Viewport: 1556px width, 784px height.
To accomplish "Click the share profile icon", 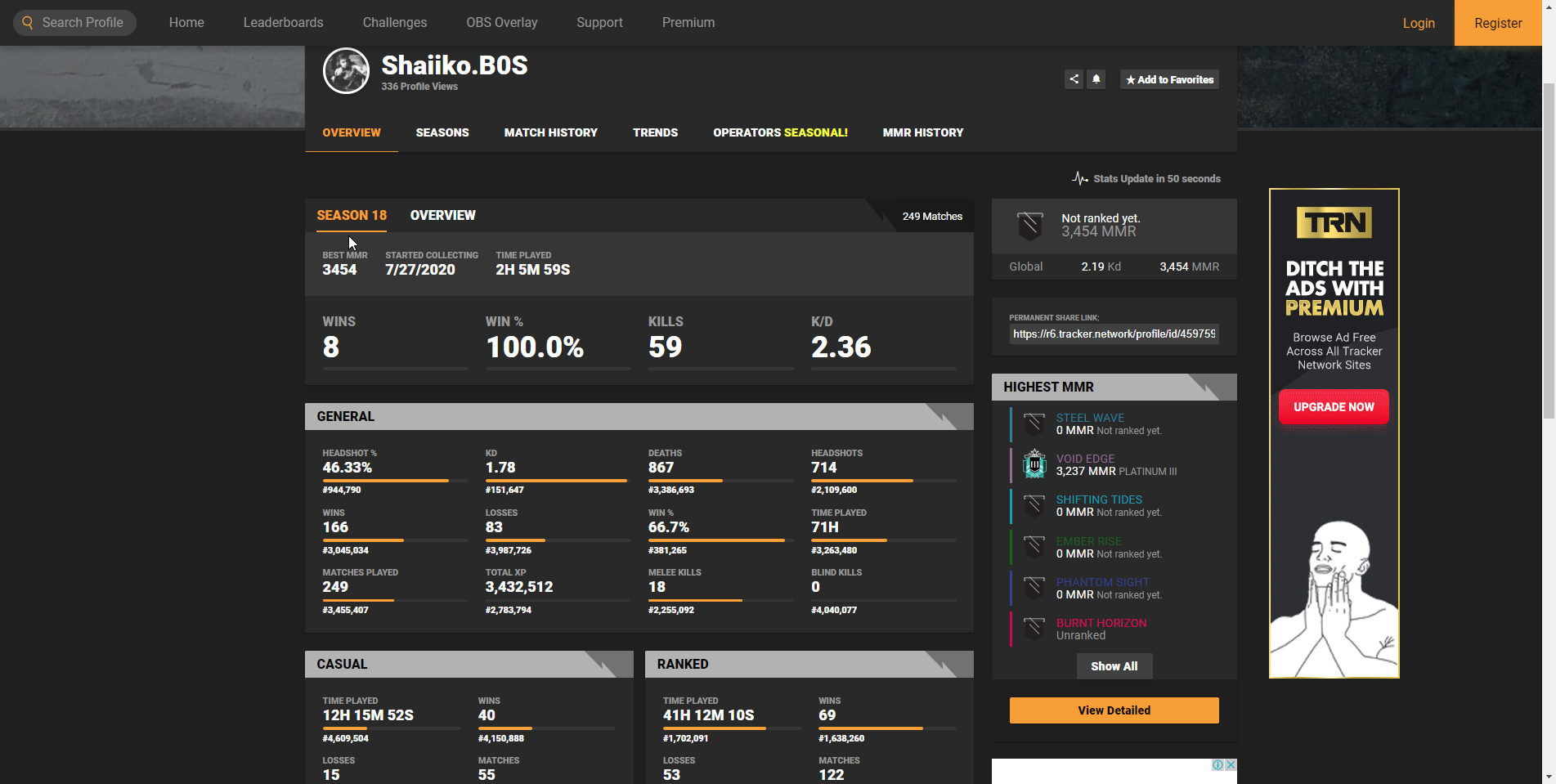I will click(x=1074, y=79).
